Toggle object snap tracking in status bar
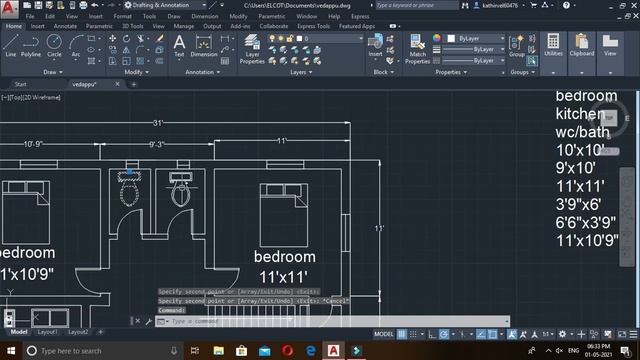The height and width of the screenshot is (360, 640). point(481,334)
